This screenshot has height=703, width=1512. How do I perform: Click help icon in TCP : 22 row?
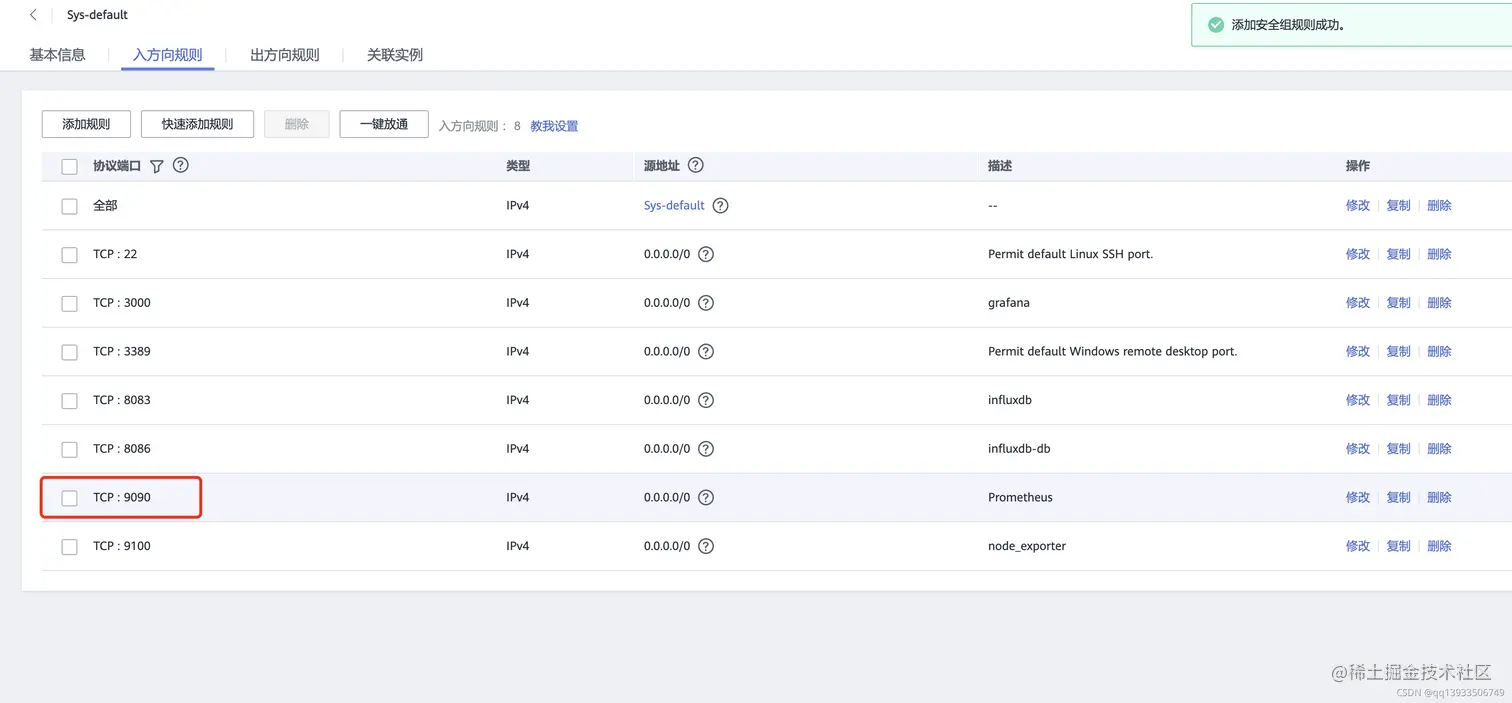[706, 254]
